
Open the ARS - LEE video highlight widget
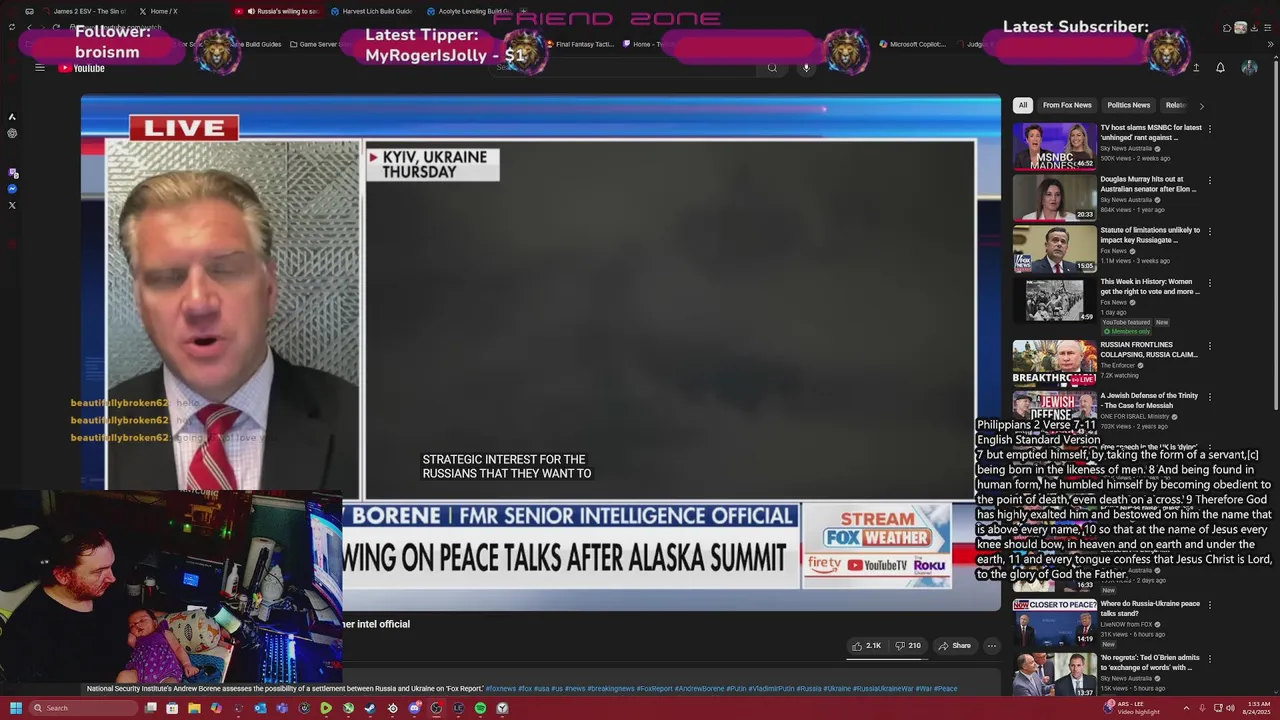pos(1130,708)
